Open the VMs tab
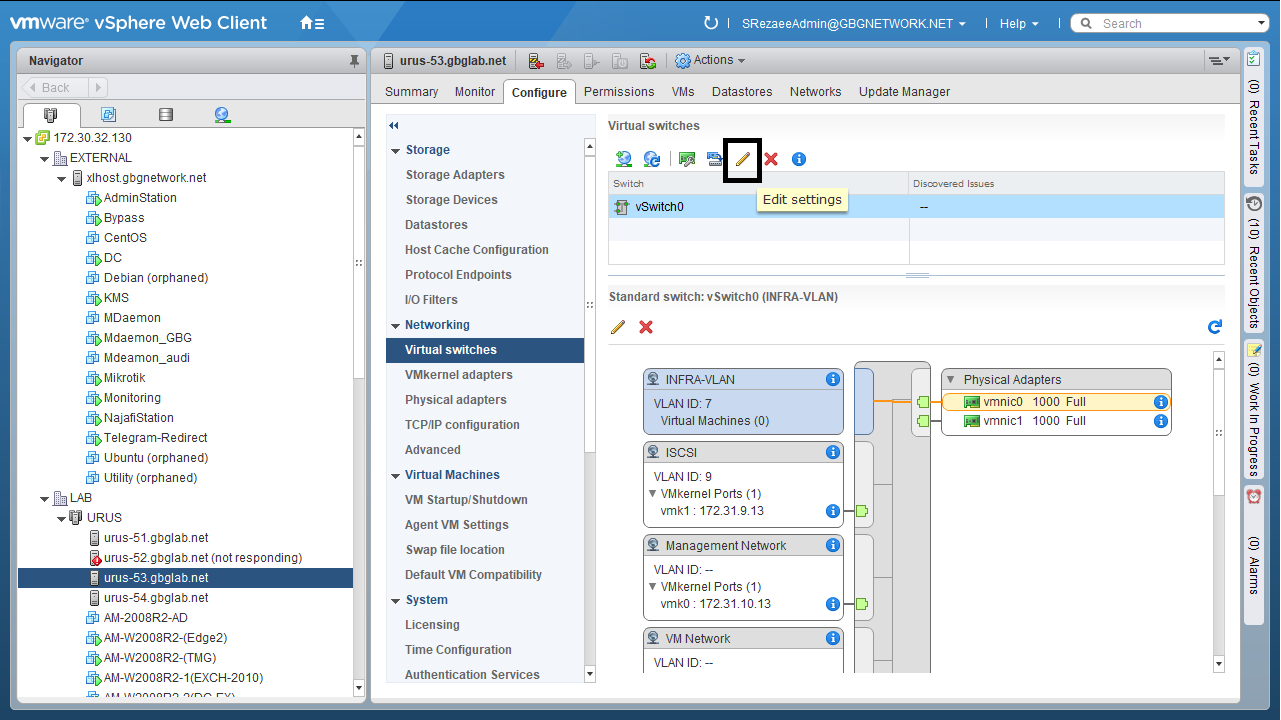This screenshot has height=720, width=1281. click(x=683, y=92)
